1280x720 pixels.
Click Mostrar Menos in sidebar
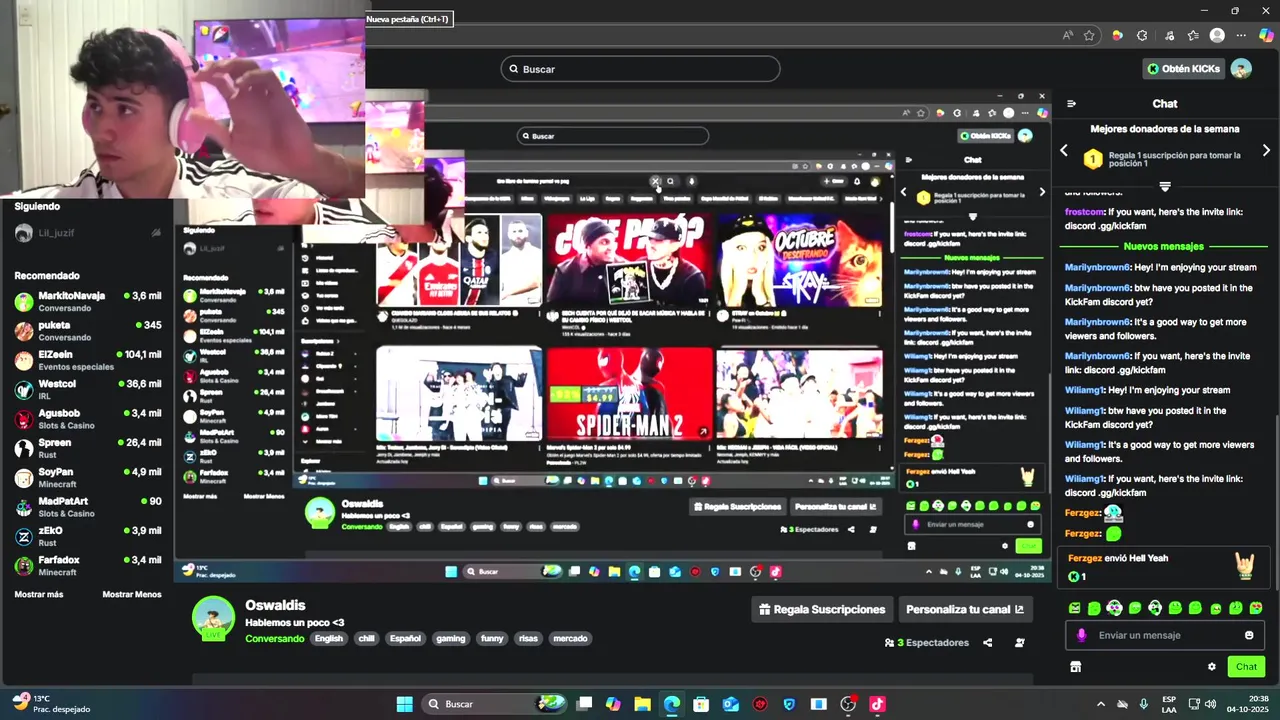pos(132,594)
